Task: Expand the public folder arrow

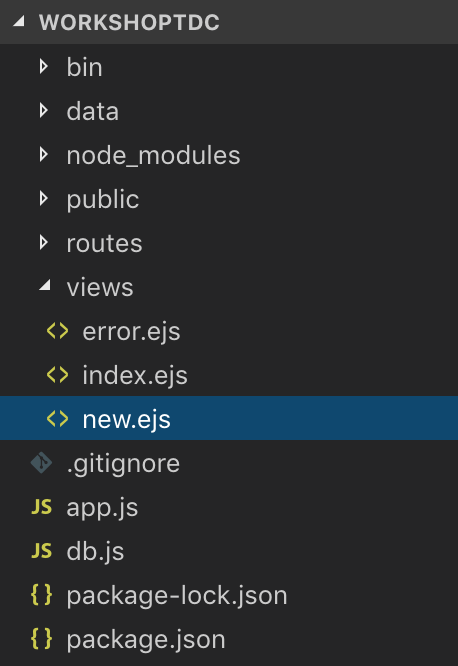Action: click(x=43, y=198)
